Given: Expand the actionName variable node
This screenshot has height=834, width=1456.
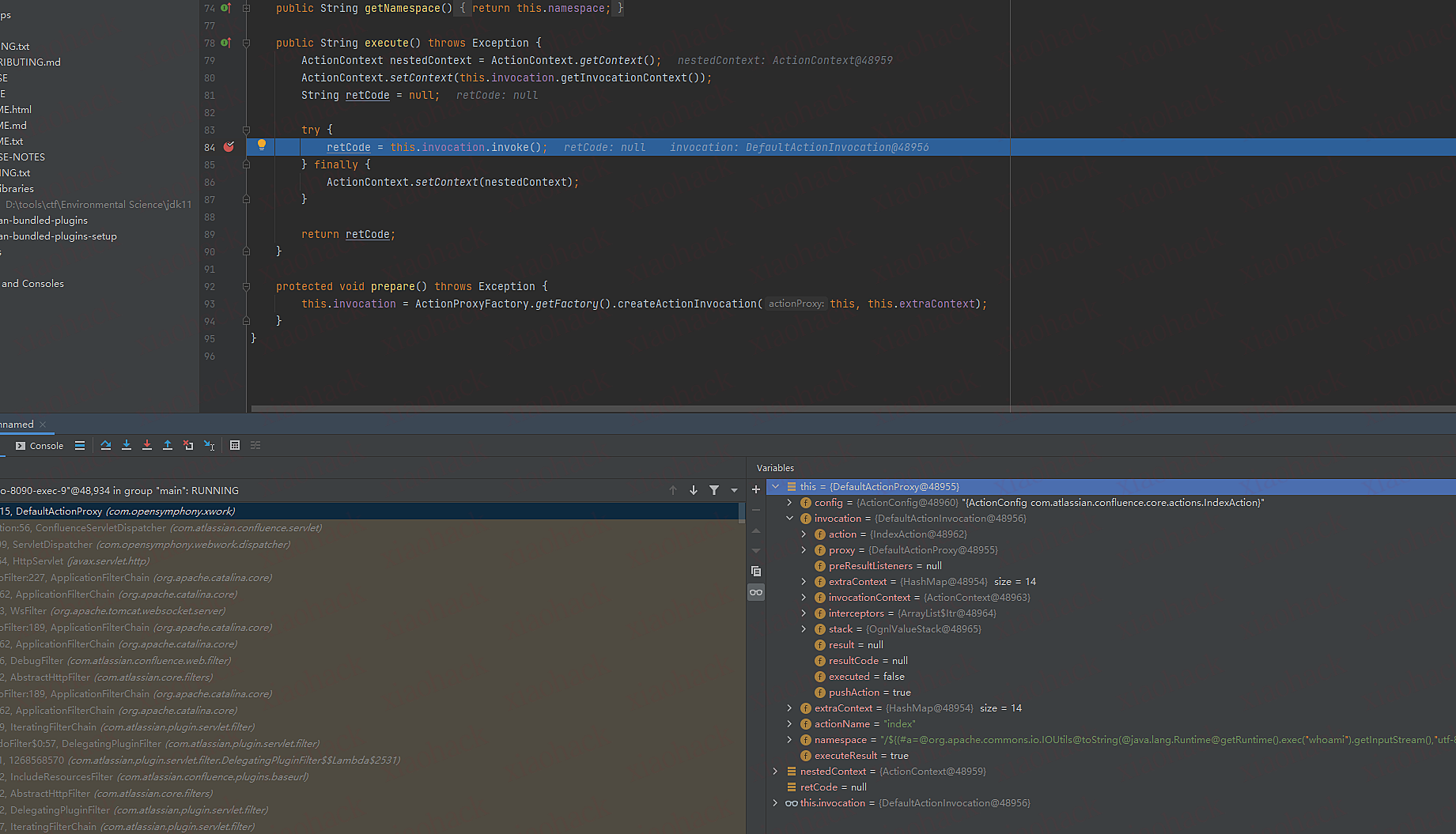Looking at the screenshot, I should coord(789,724).
